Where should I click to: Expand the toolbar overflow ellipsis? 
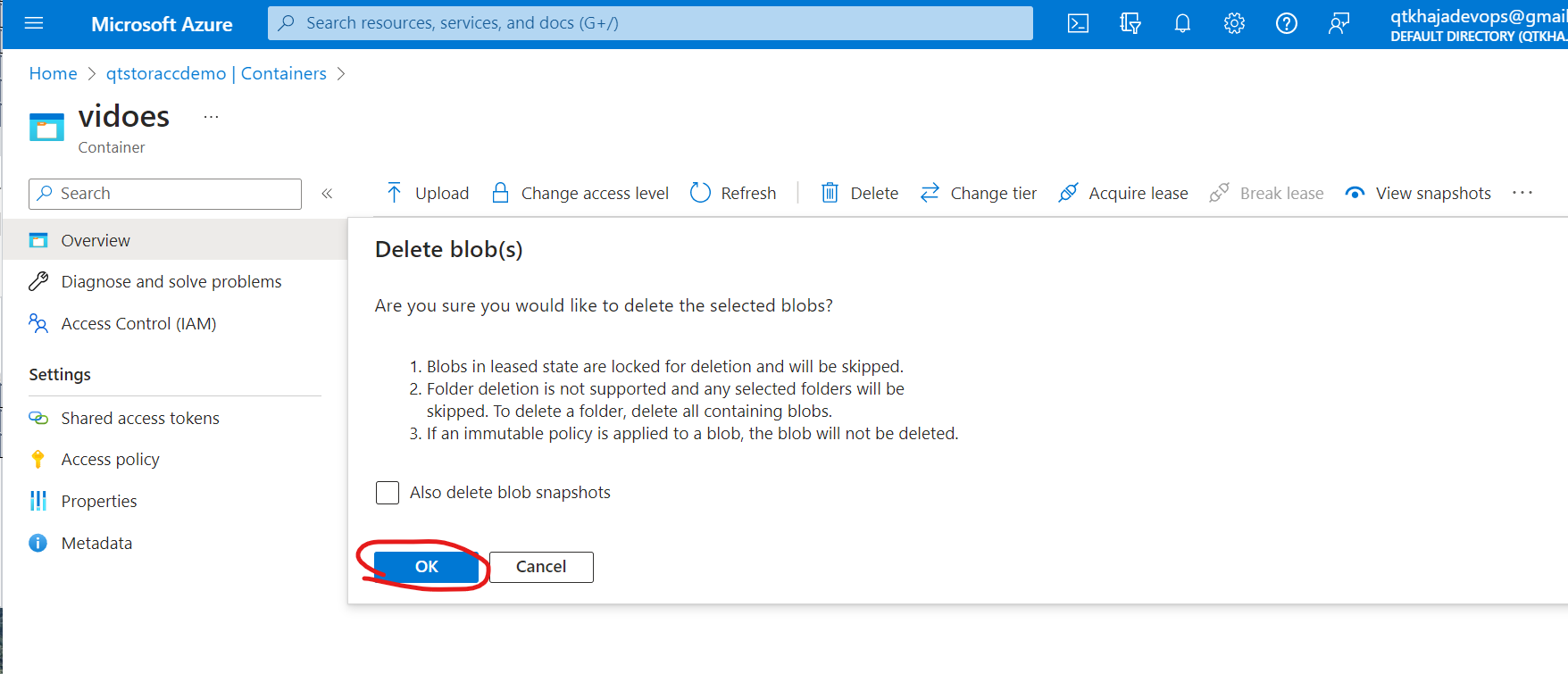click(x=1522, y=193)
